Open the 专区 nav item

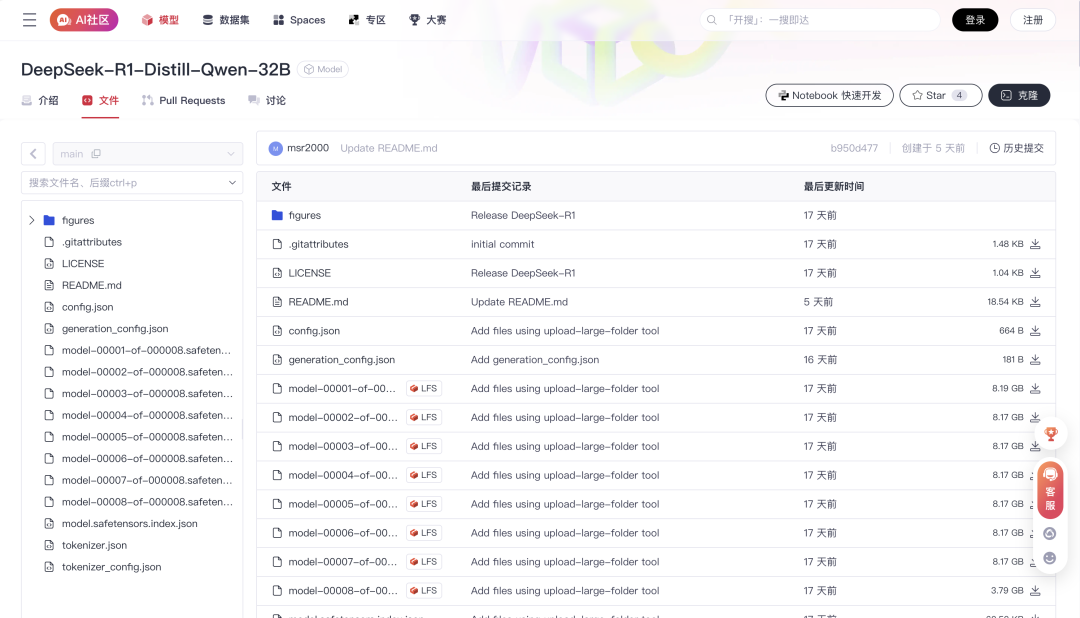[x=367, y=20]
